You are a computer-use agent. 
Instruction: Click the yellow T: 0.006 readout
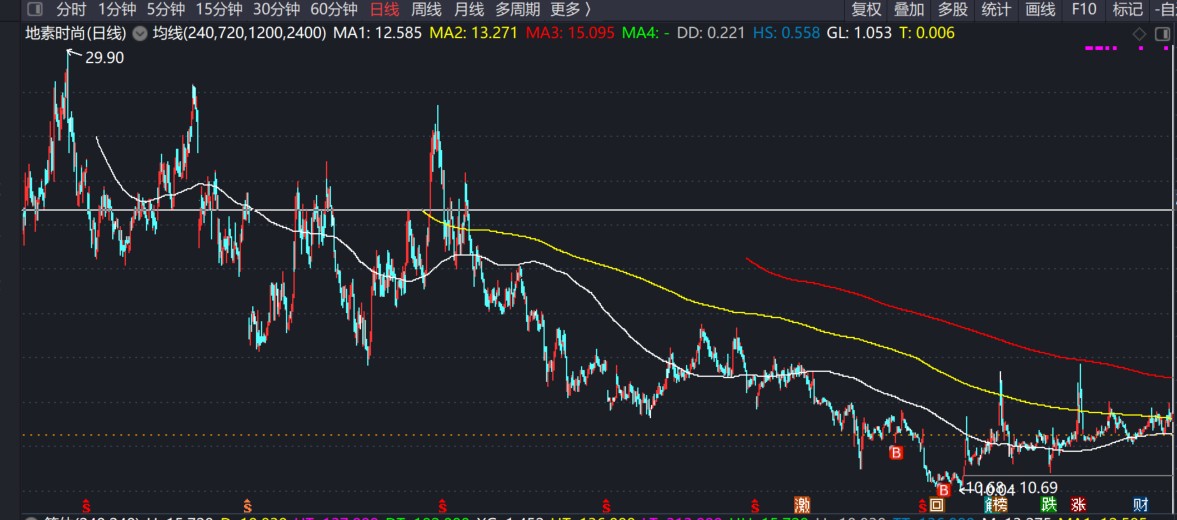[x=927, y=33]
